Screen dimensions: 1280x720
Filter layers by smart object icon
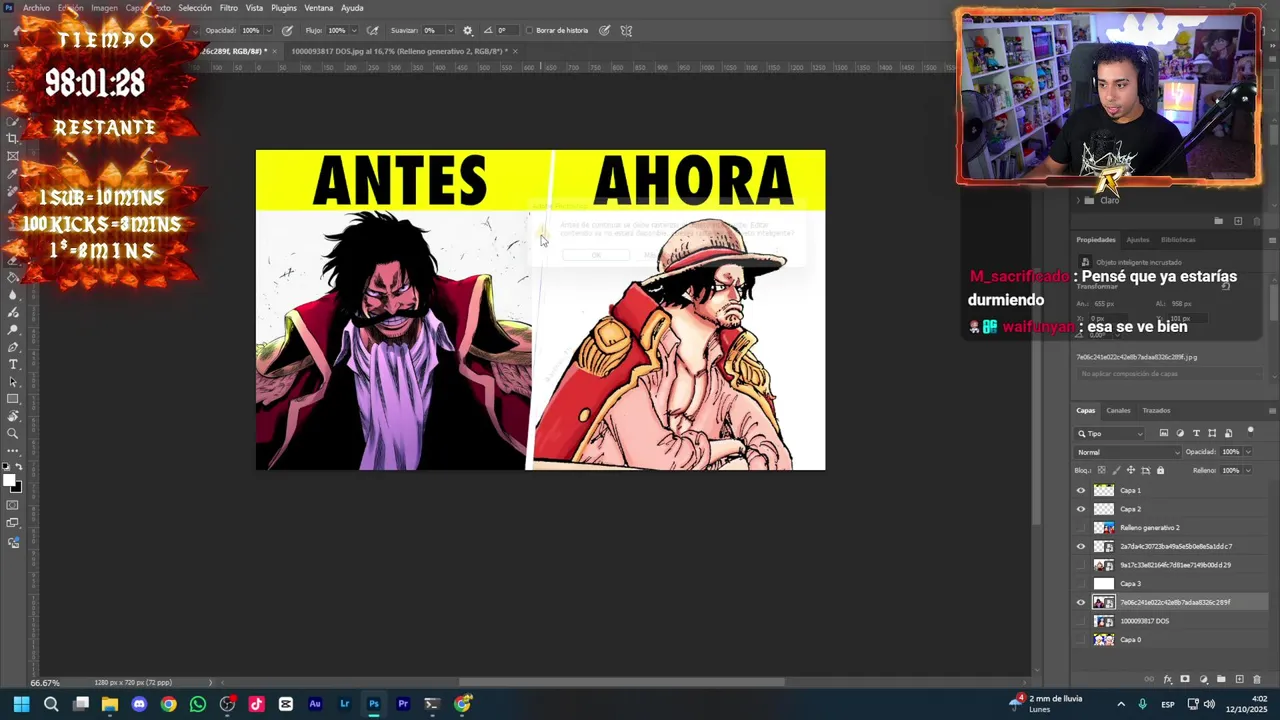click(x=1228, y=433)
